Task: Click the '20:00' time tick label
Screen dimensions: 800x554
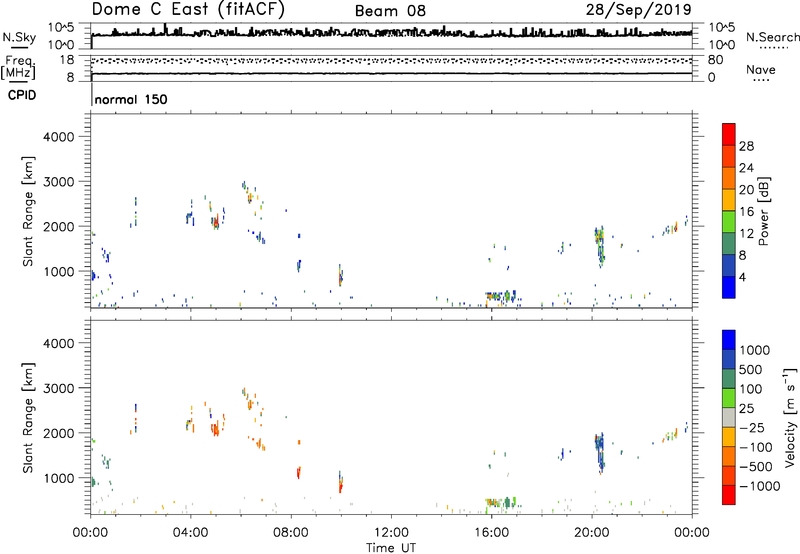Action: click(x=591, y=533)
